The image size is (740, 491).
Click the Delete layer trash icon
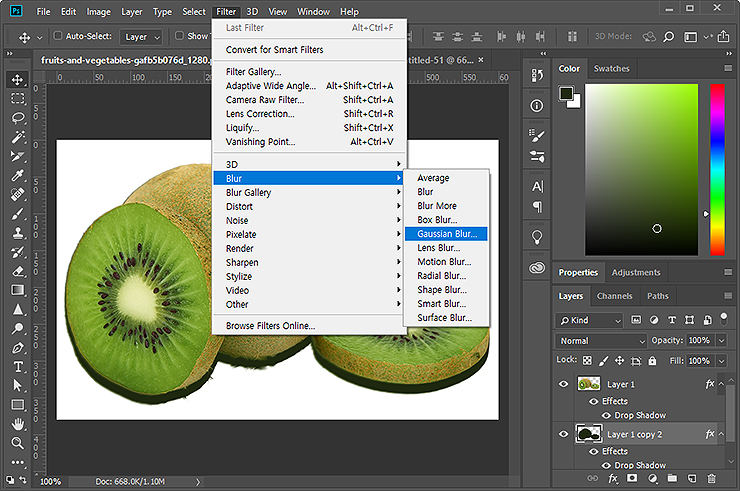tap(711, 479)
